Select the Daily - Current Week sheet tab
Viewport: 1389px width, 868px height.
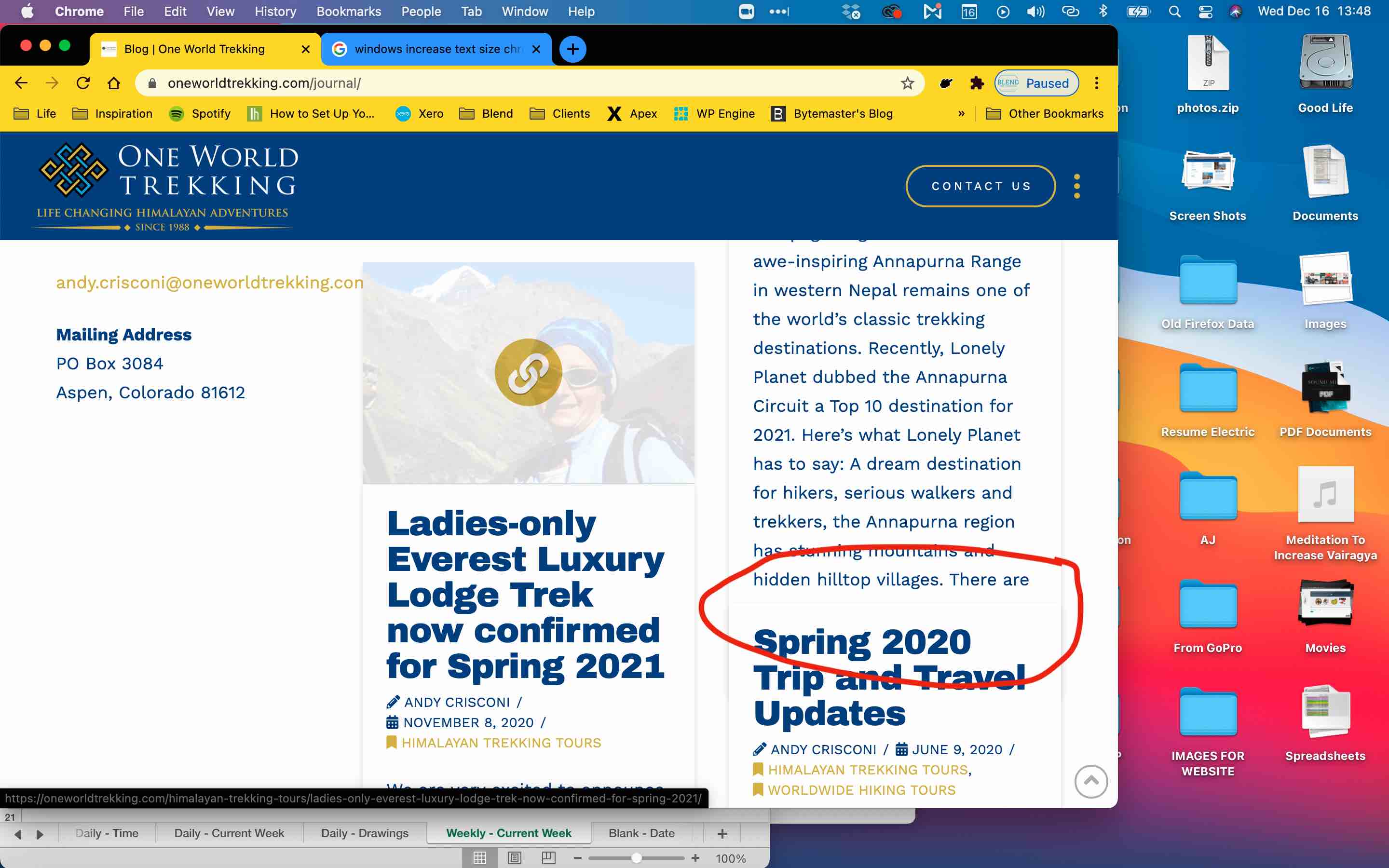[229, 833]
